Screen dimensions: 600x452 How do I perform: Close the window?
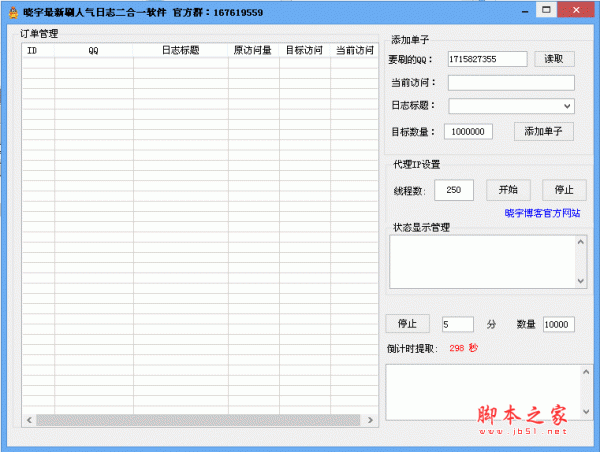tap(576, 10)
